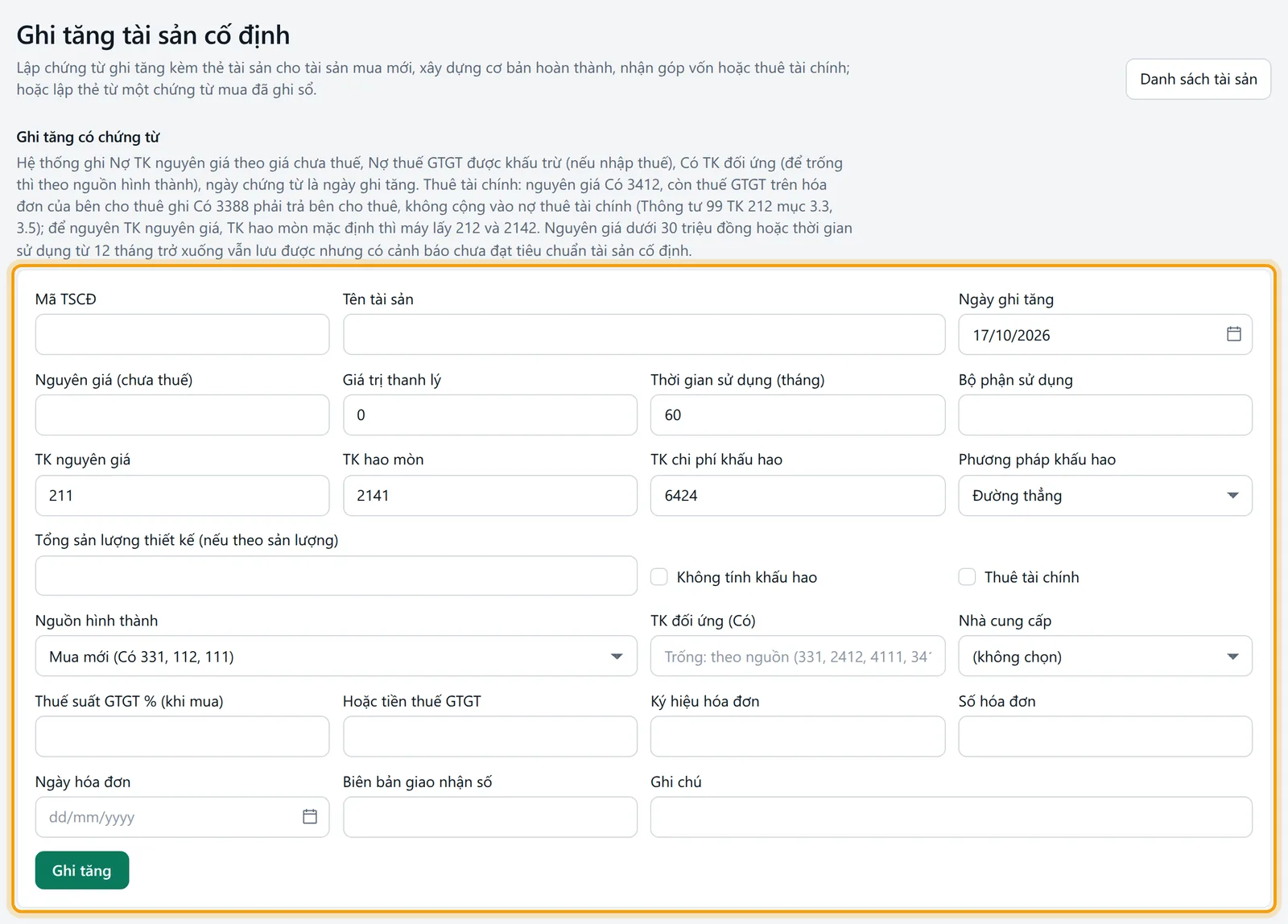The width and height of the screenshot is (1288, 924).
Task: Expand the Nguồn hình thành dropdown
Action: coord(336,657)
